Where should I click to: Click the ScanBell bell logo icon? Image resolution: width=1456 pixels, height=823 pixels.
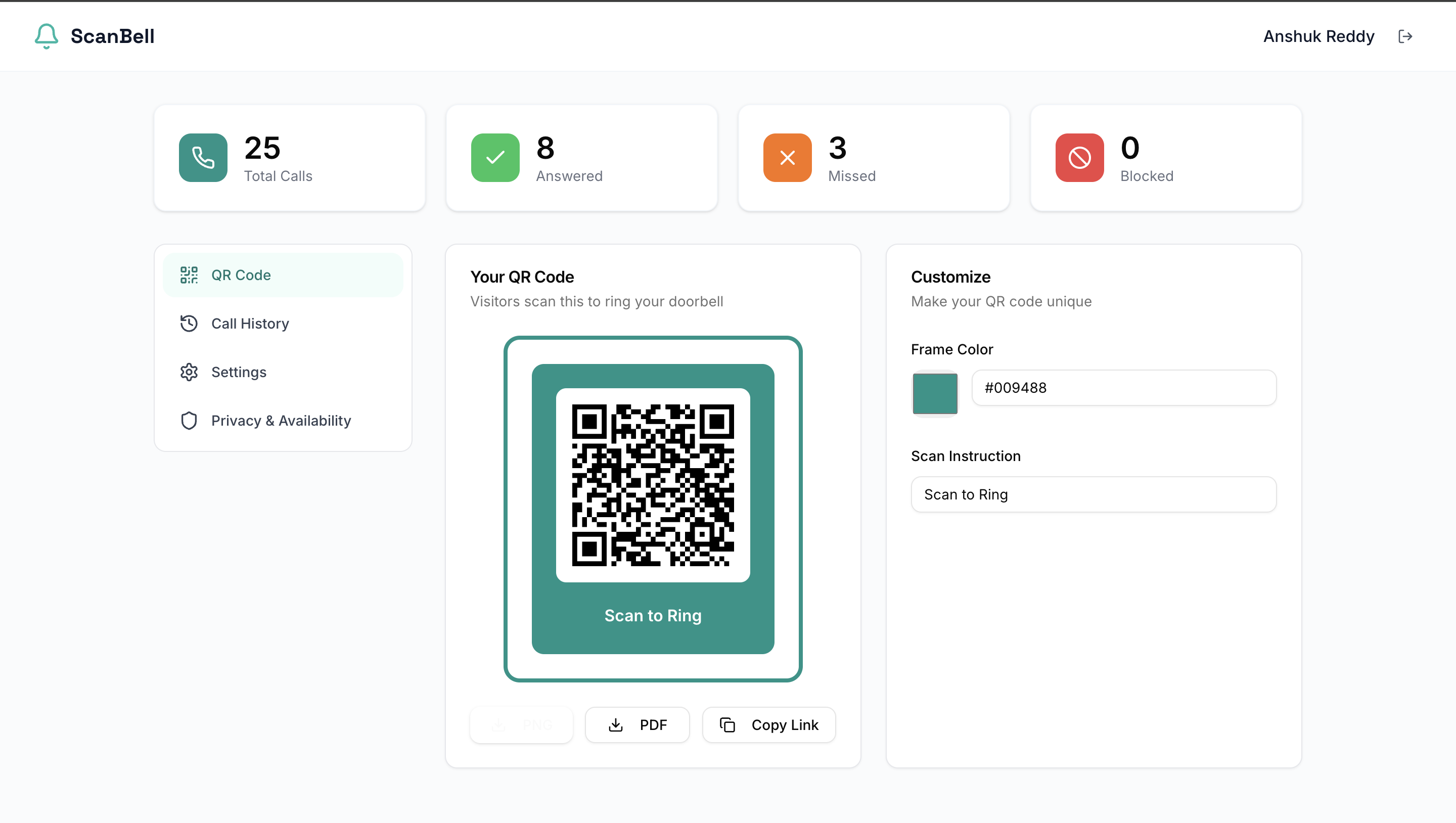[x=47, y=36]
